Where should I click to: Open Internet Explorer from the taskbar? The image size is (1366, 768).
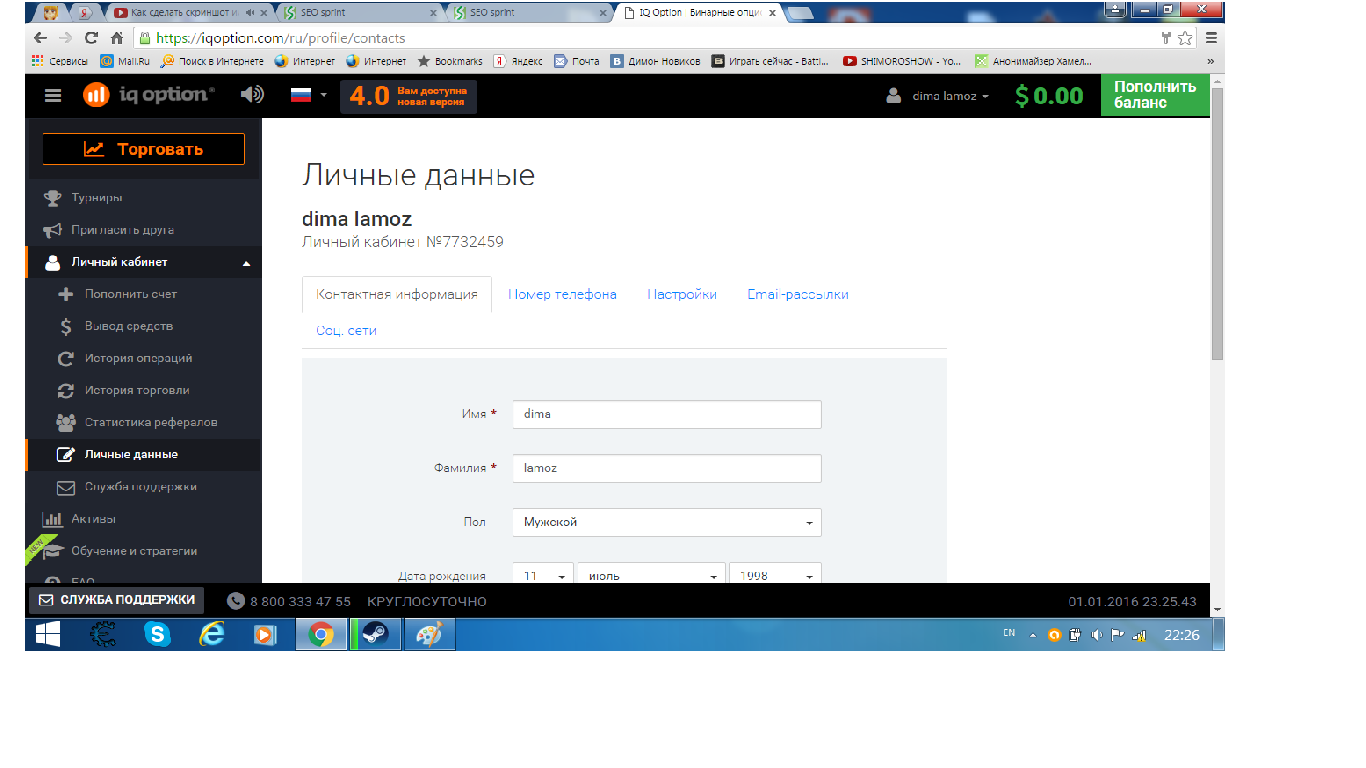coord(211,634)
